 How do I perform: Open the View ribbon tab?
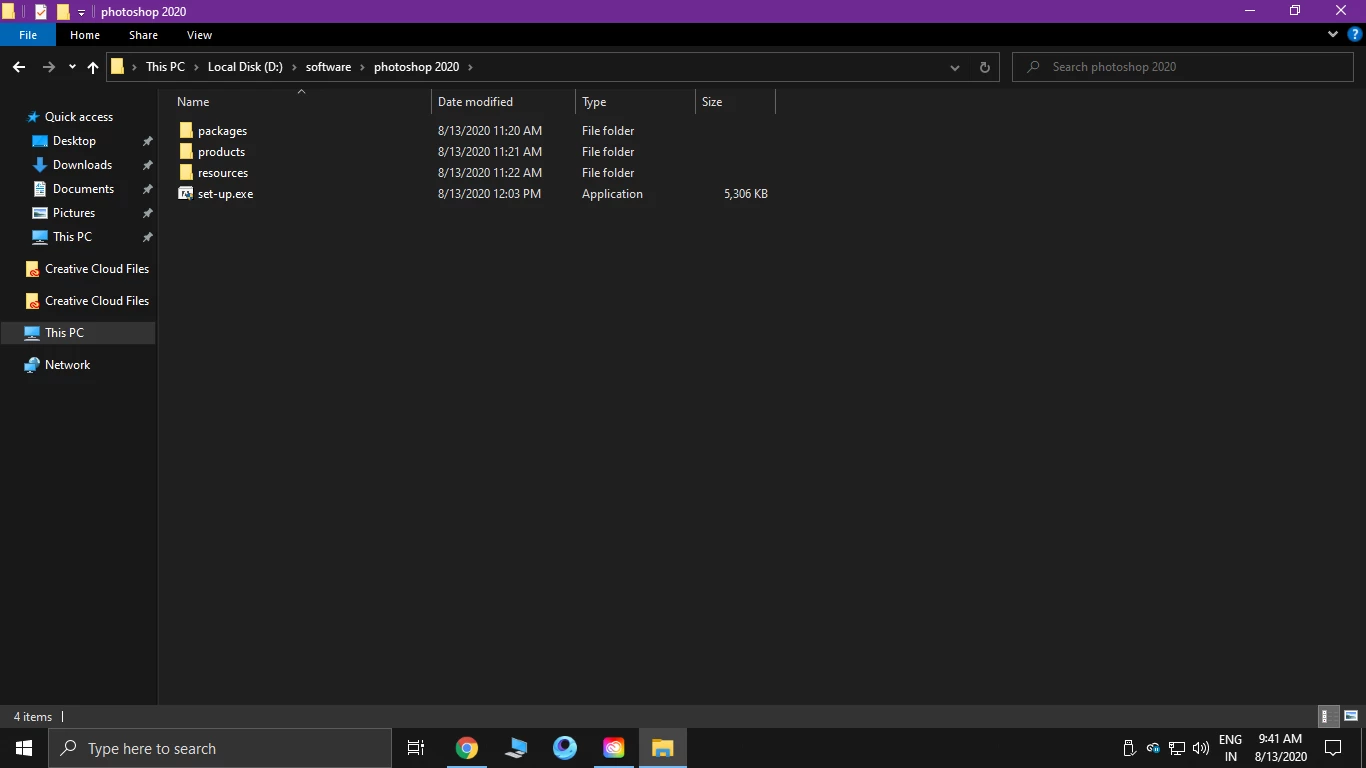(x=199, y=35)
